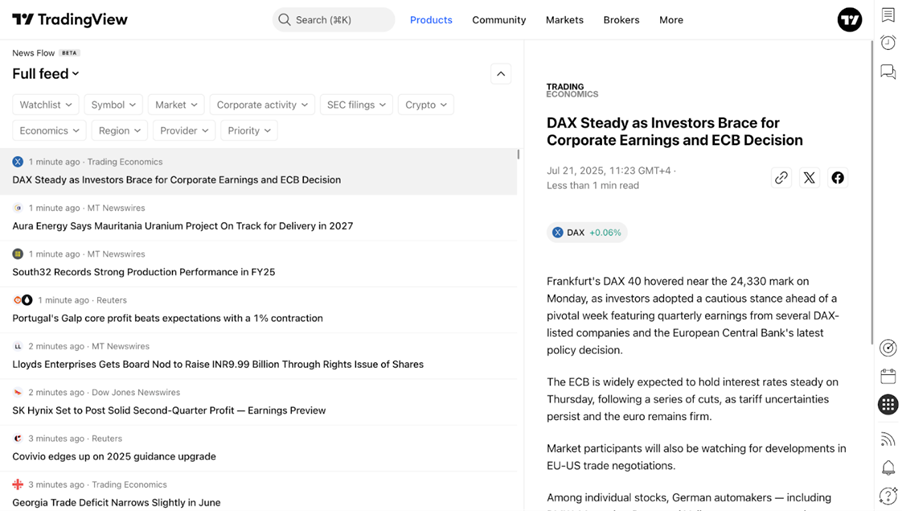Image resolution: width=902 pixels, height=511 pixels.
Task: Click the TradingView user avatar icon
Action: (x=850, y=20)
